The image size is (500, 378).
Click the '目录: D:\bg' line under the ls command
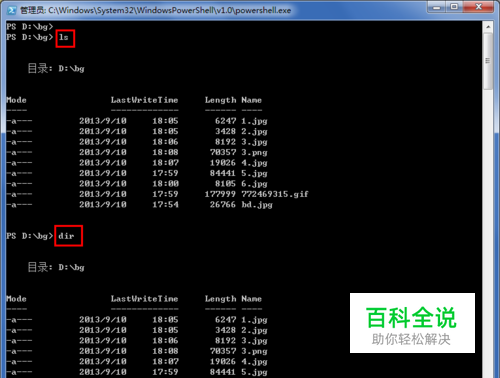click(x=56, y=68)
